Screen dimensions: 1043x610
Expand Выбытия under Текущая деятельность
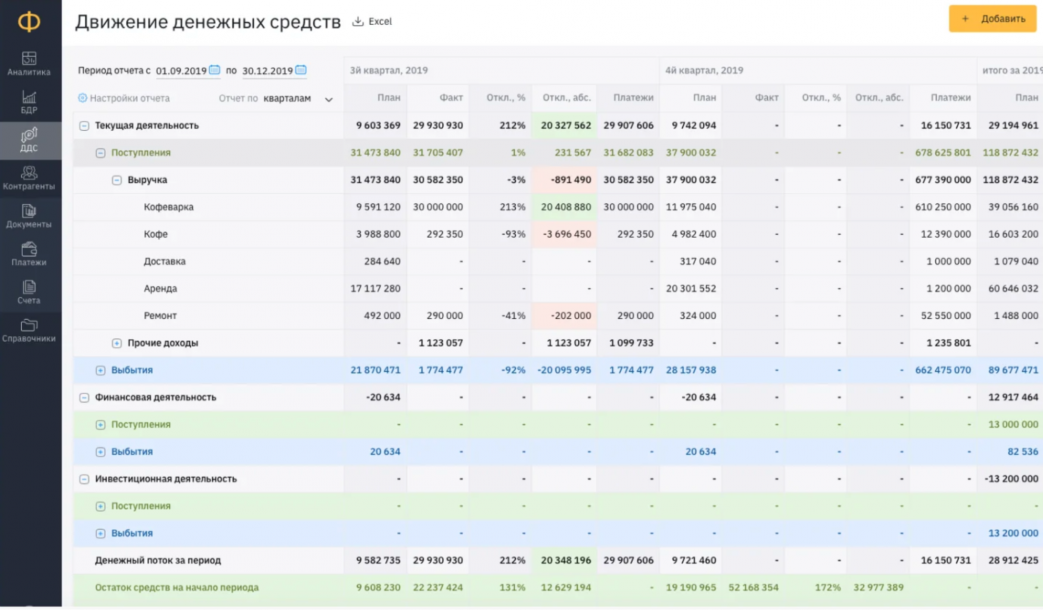(x=100, y=371)
